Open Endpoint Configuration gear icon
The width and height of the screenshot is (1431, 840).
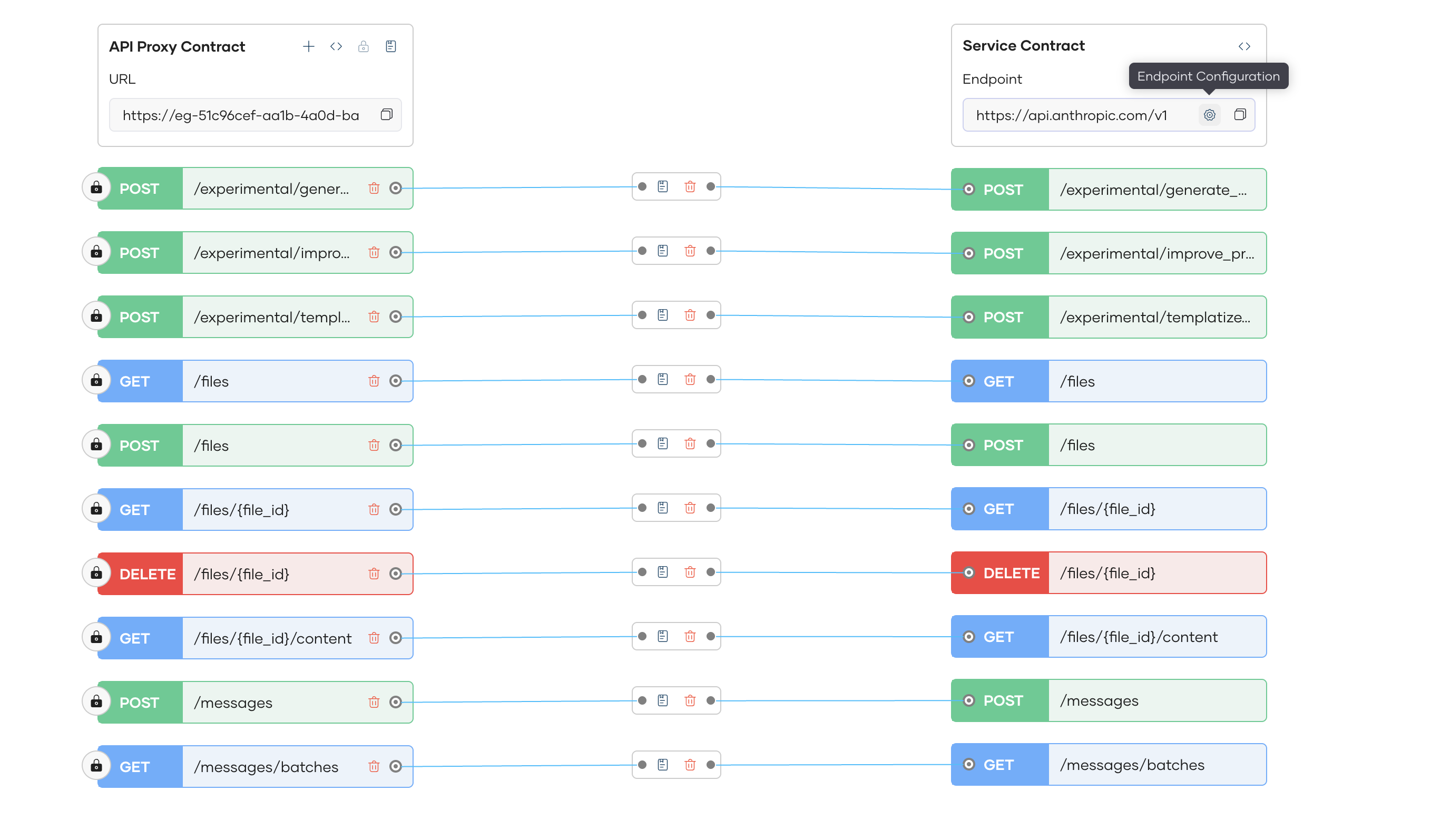pos(1210,115)
